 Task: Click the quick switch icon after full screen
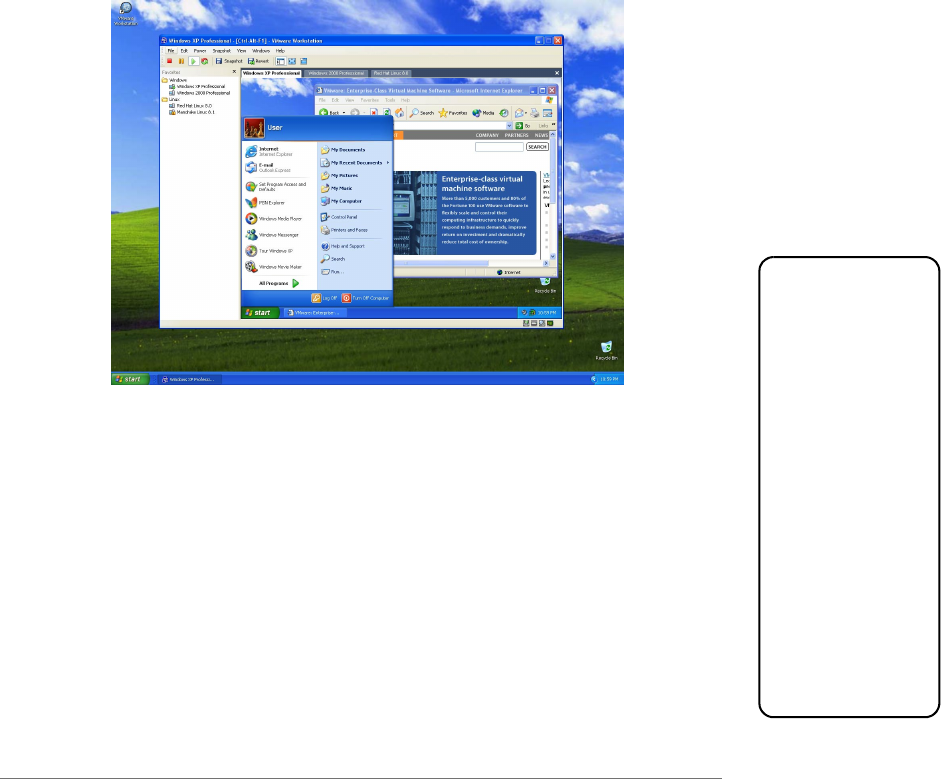click(304, 61)
